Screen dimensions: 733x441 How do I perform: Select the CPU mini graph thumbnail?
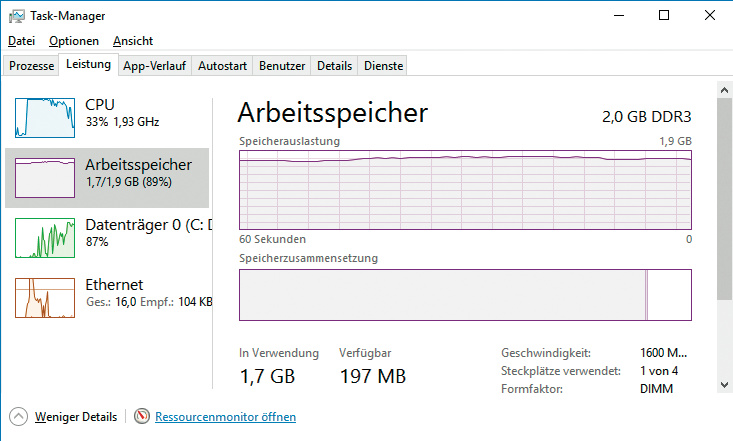pos(45,117)
